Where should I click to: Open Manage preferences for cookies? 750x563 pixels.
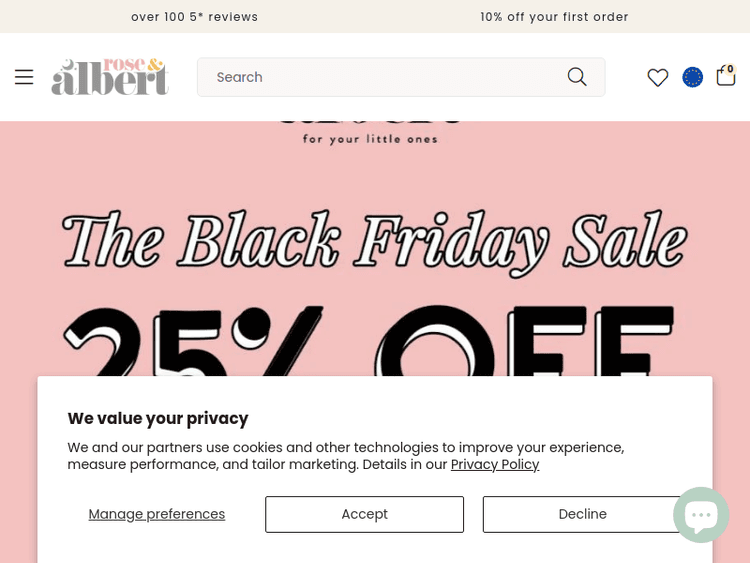(156, 514)
